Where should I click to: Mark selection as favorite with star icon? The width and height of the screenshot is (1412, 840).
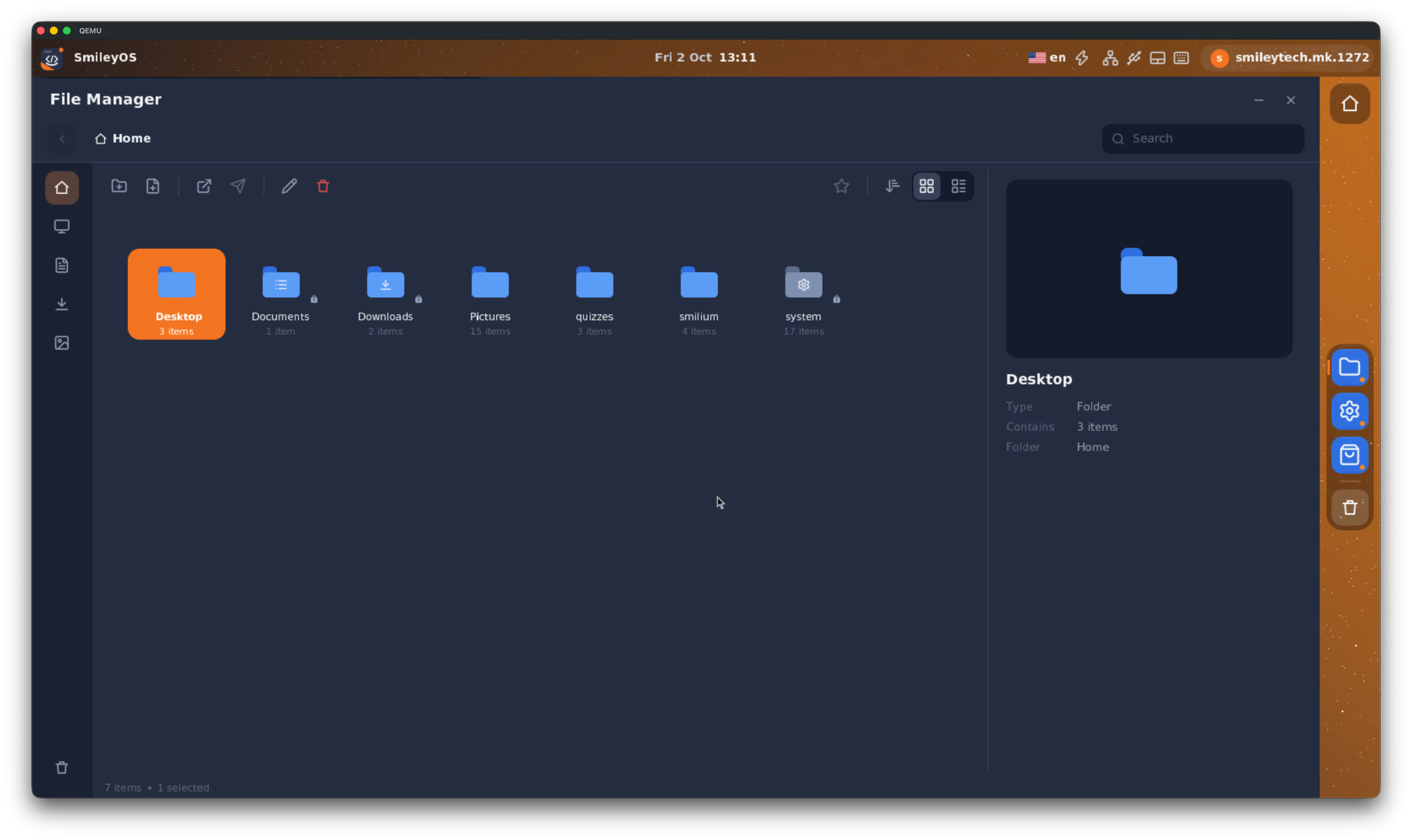click(841, 186)
